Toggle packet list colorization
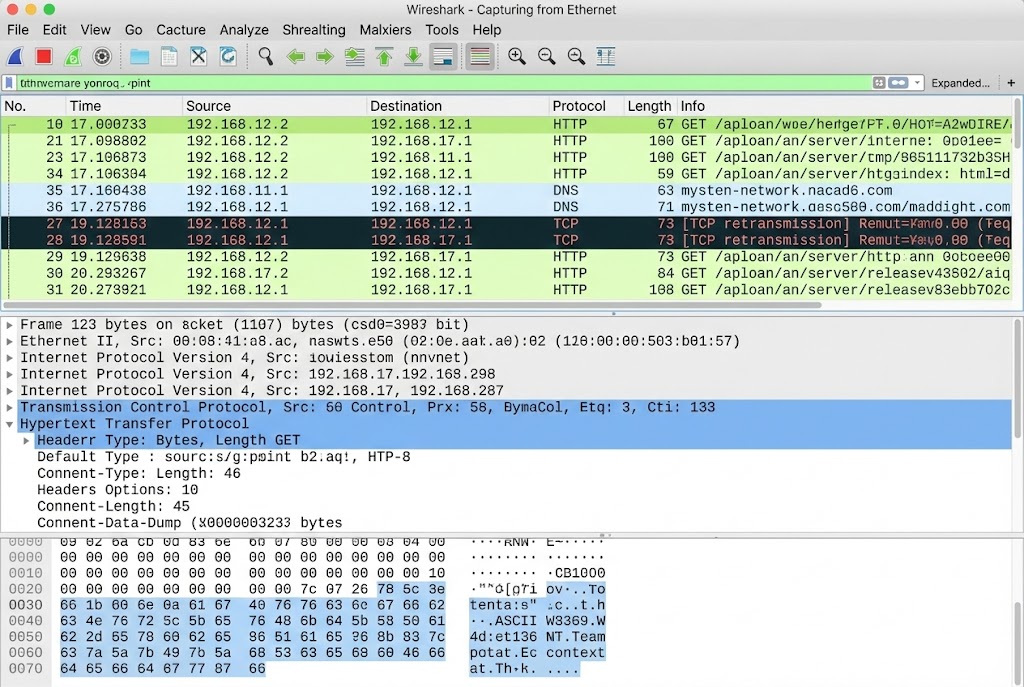1024x687 pixels. click(x=480, y=56)
